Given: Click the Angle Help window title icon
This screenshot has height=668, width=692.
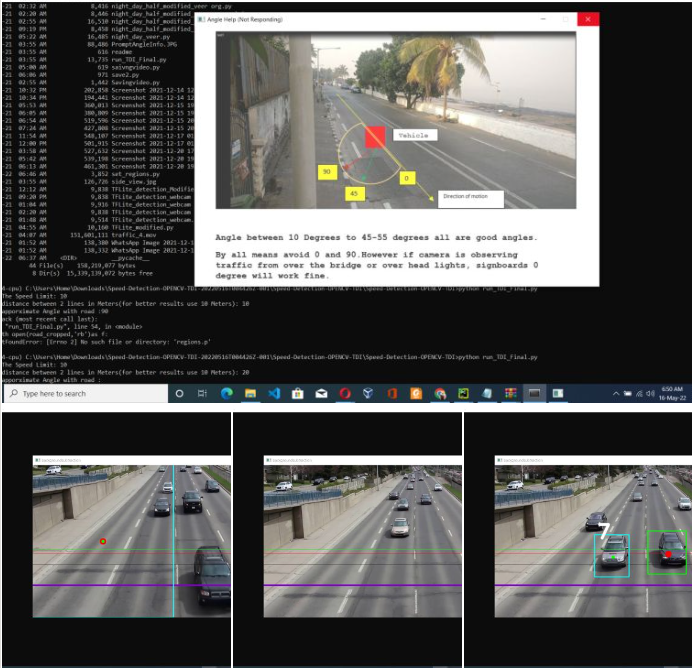Looking at the screenshot, I should [x=201, y=19].
